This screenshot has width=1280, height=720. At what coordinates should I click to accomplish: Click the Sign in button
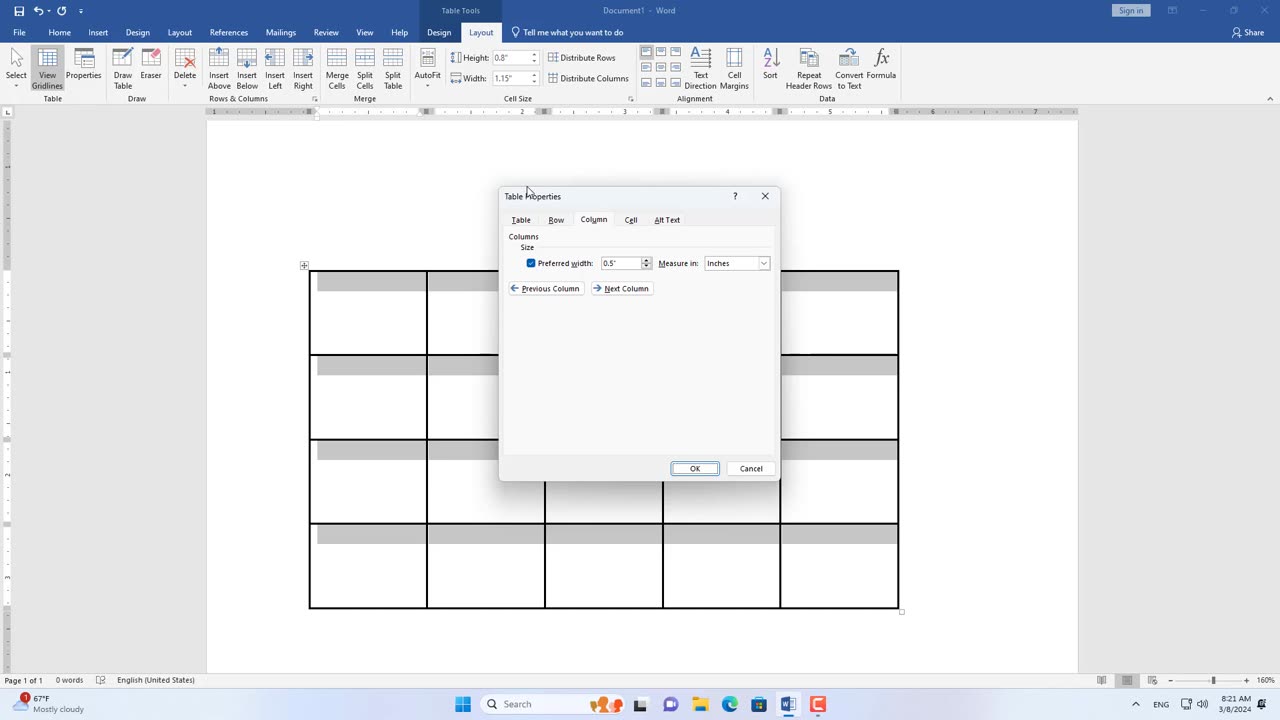pyautogui.click(x=1131, y=10)
